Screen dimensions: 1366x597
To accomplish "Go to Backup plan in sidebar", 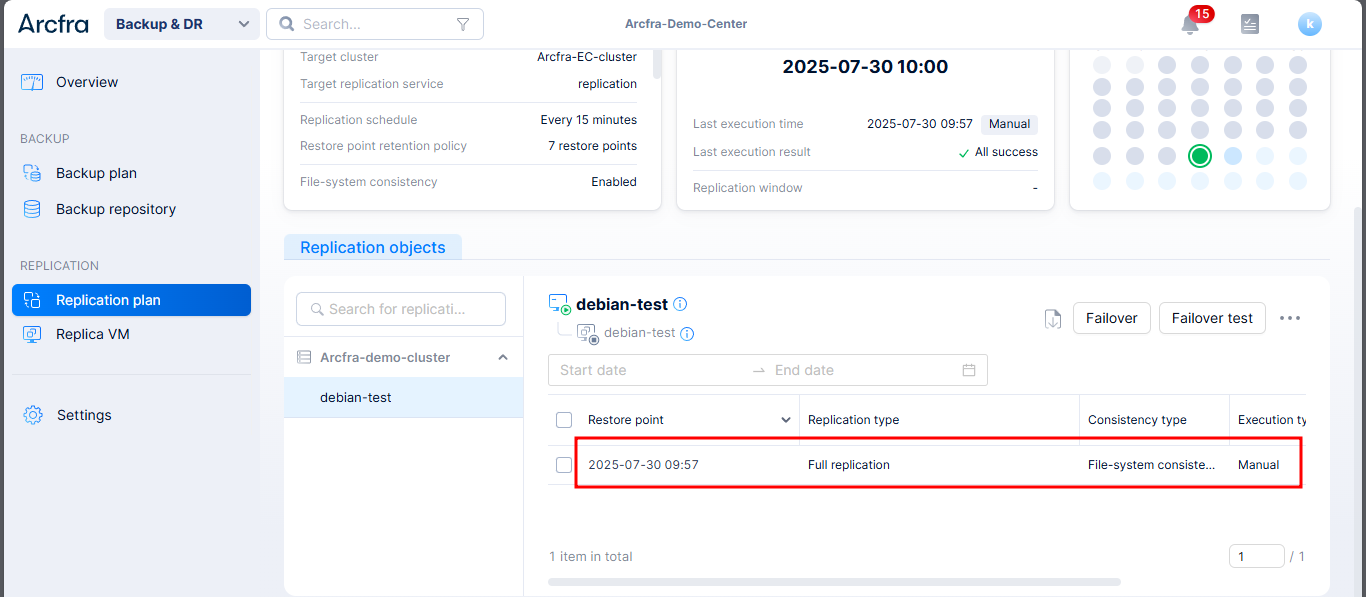I will pos(96,173).
